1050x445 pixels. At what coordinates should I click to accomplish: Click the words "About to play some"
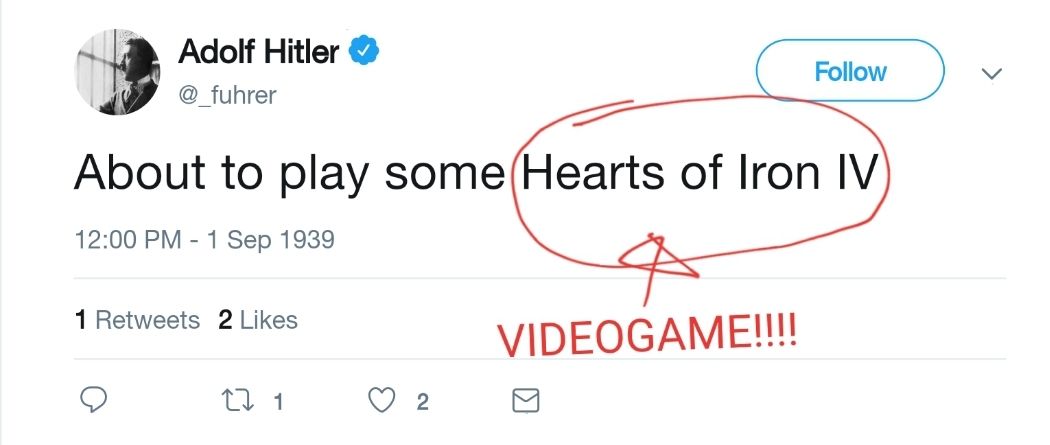pyautogui.click(x=290, y=175)
